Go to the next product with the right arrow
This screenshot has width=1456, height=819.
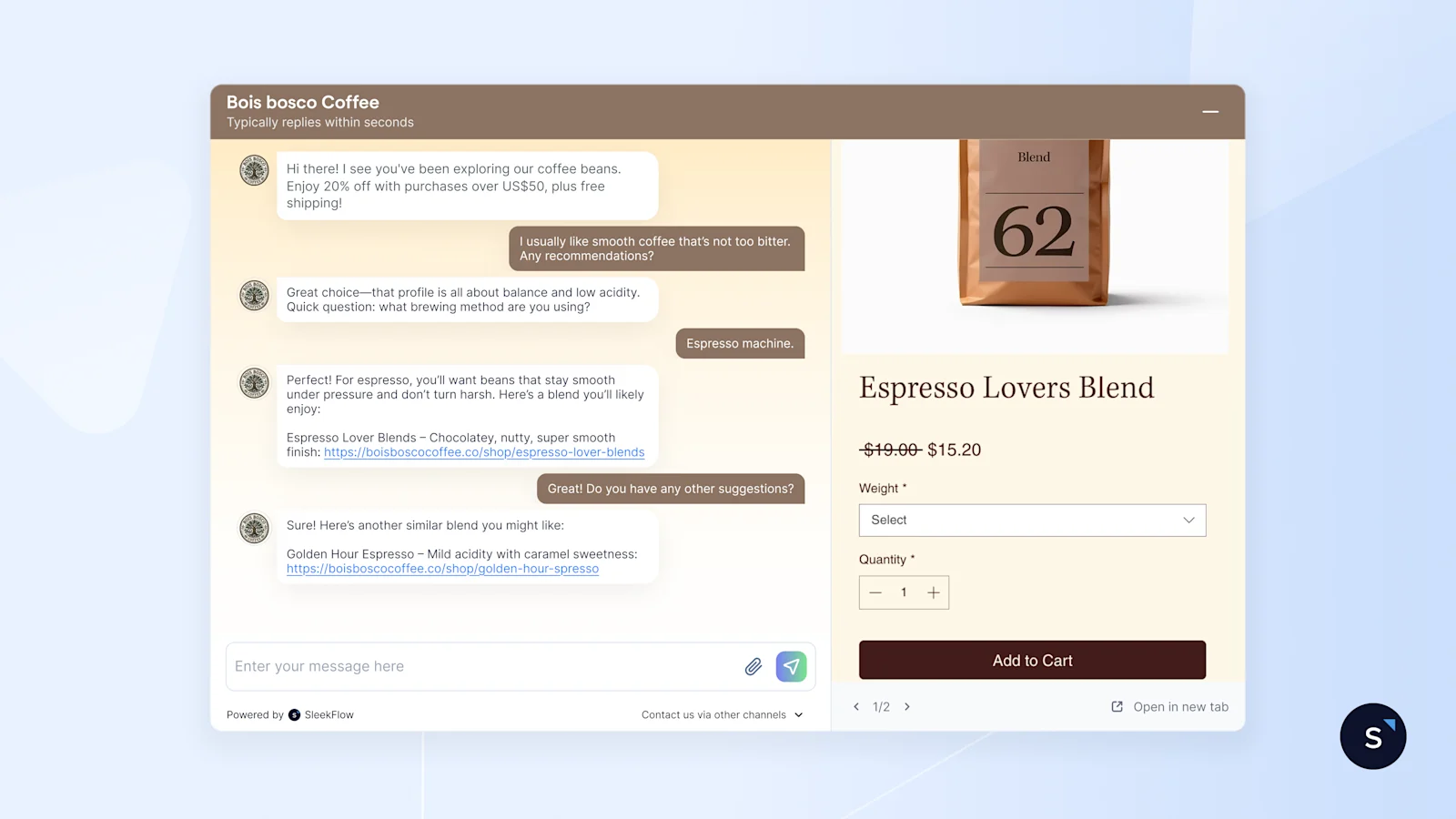click(x=907, y=706)
